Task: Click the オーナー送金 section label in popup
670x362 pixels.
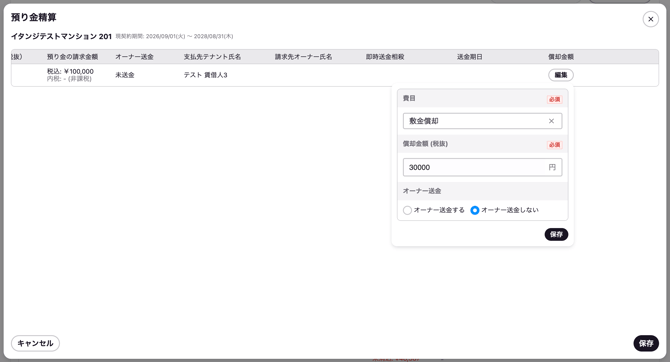Action: (x=422, y=191)
